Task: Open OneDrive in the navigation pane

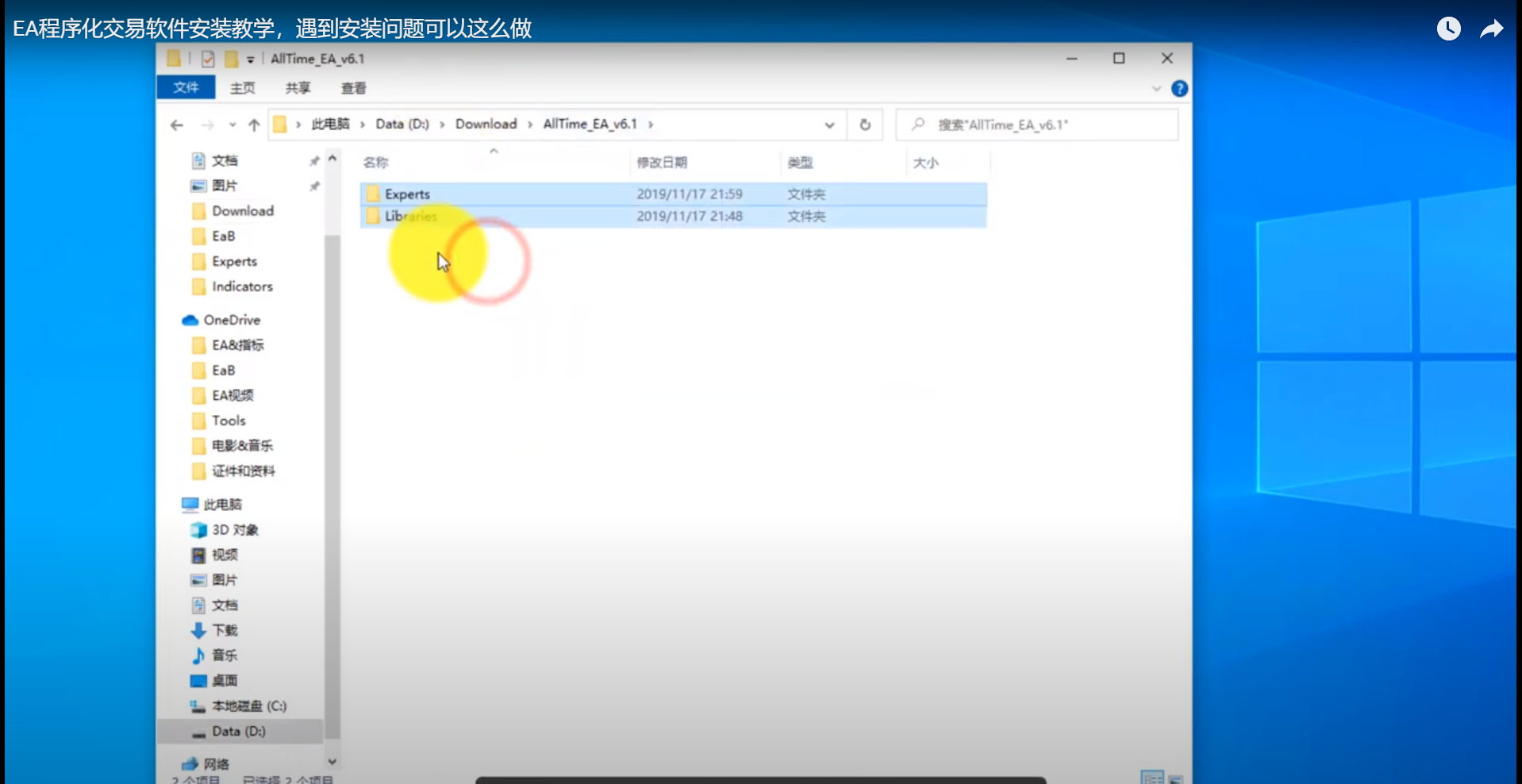Action: click(232, 320)
